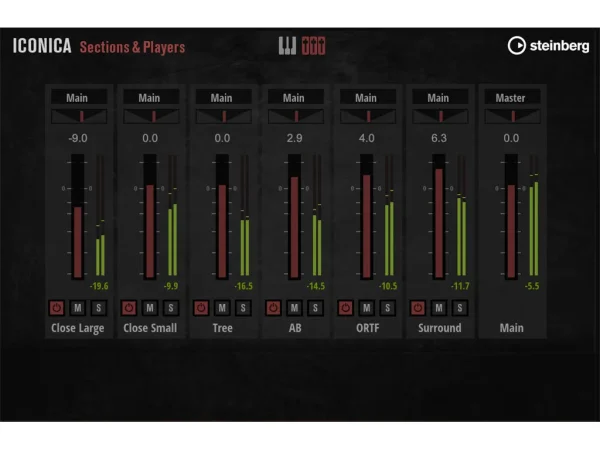Click the ICONICA title logo
600x450 pixels.
click(40, 46)
